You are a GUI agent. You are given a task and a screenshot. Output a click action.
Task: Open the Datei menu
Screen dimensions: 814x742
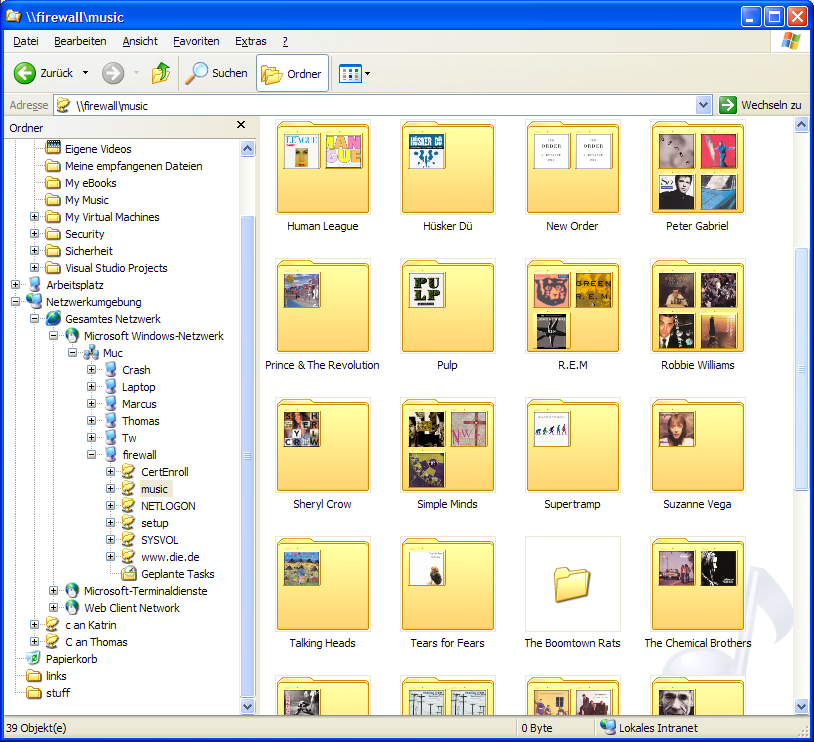26,42
